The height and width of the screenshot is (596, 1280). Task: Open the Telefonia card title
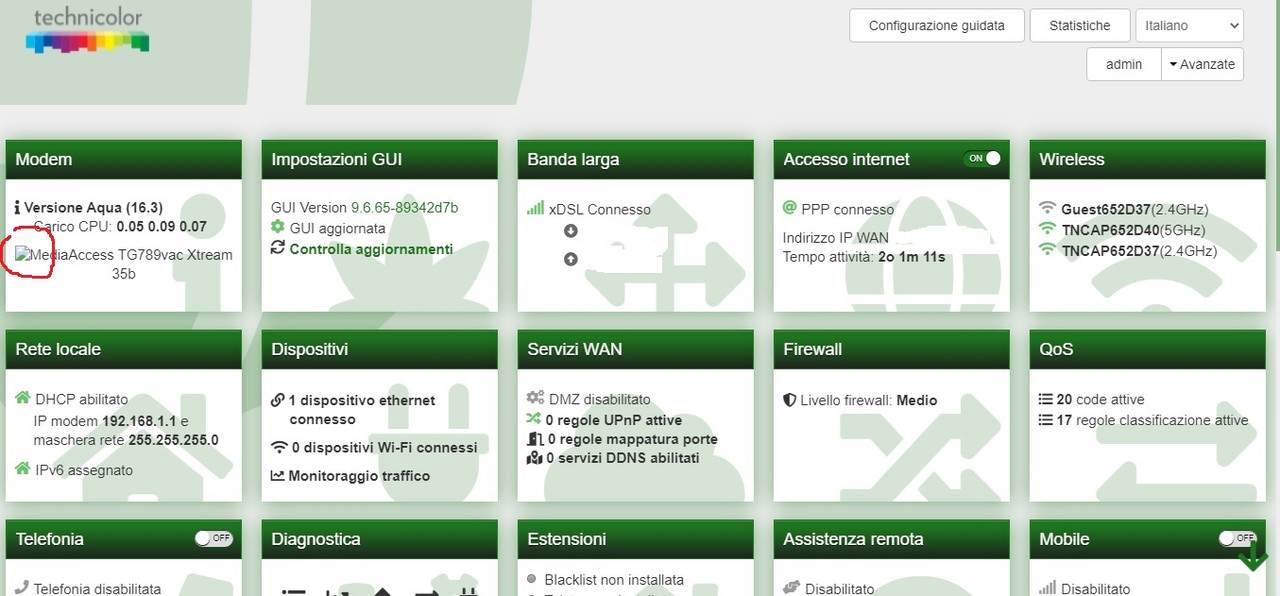(50, 539)
